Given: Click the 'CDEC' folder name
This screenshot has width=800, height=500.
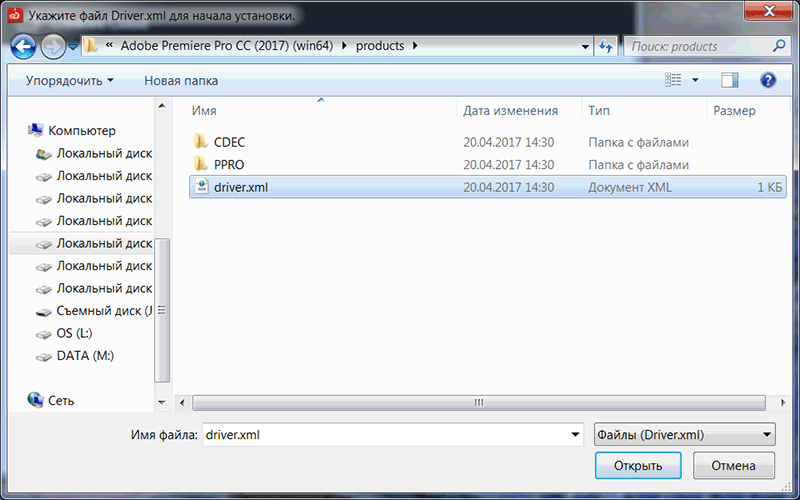Looking at the screenshot, I should [230, 142].
